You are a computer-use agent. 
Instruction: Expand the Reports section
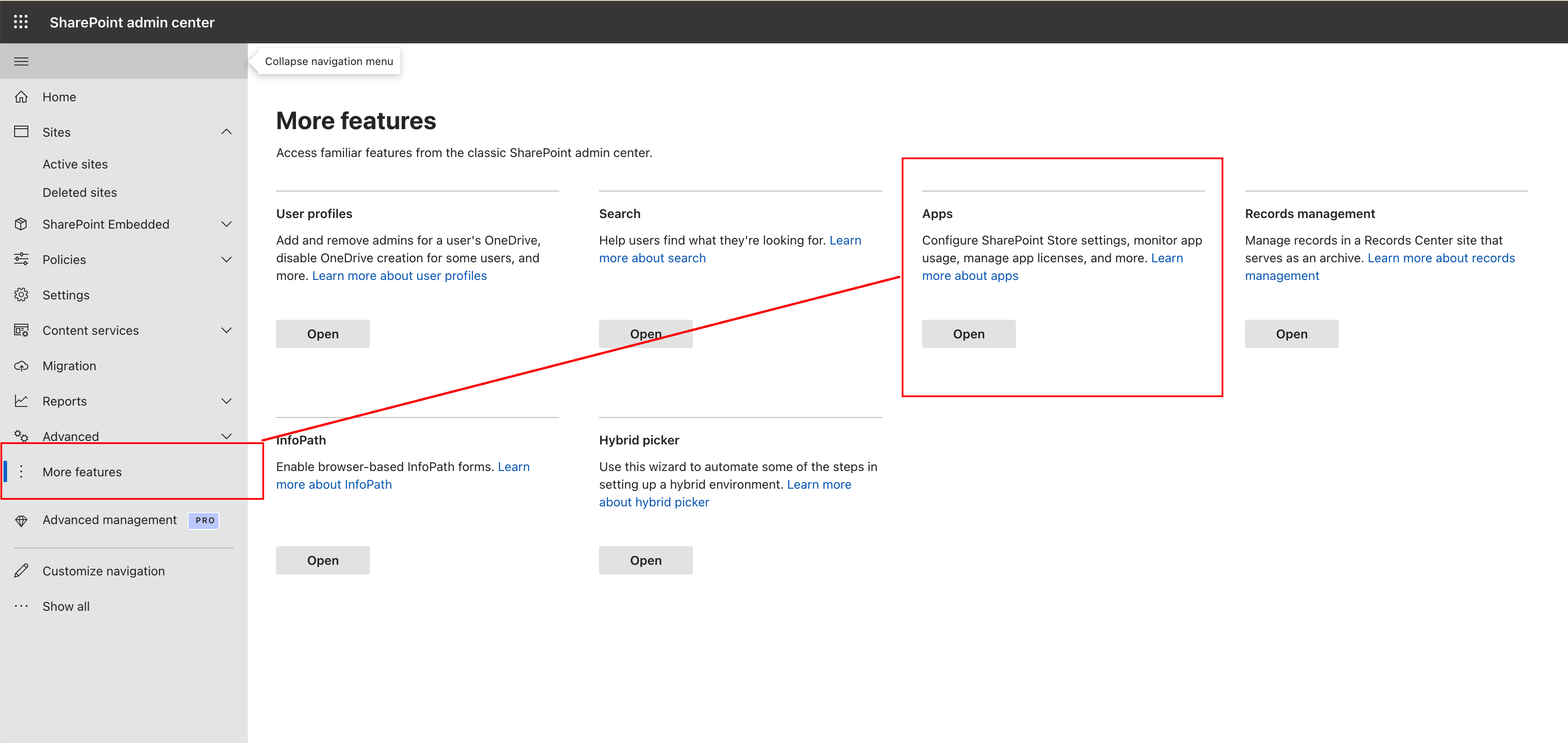227,400
